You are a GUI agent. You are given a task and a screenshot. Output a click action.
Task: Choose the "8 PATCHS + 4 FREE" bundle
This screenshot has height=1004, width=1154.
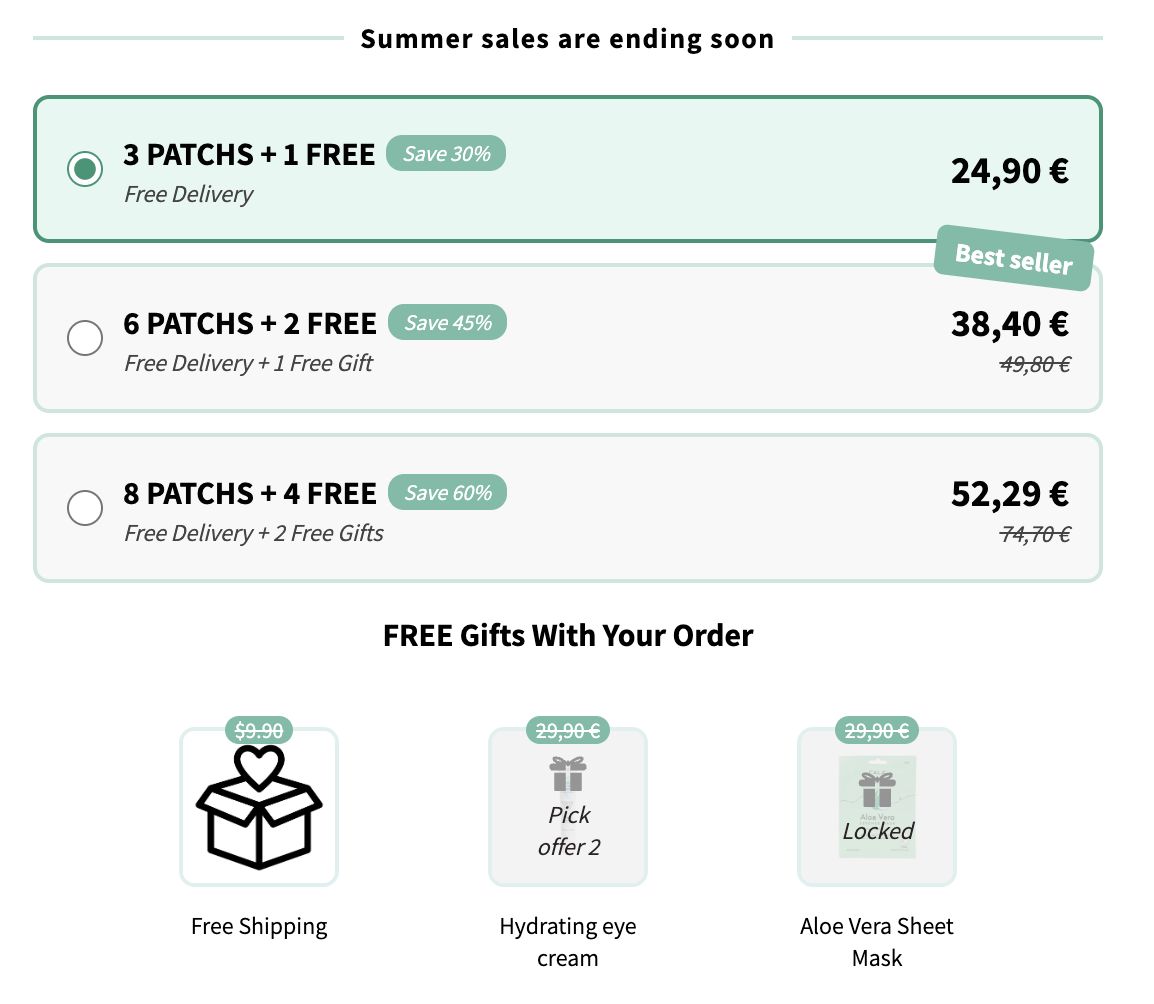[85, 508]
